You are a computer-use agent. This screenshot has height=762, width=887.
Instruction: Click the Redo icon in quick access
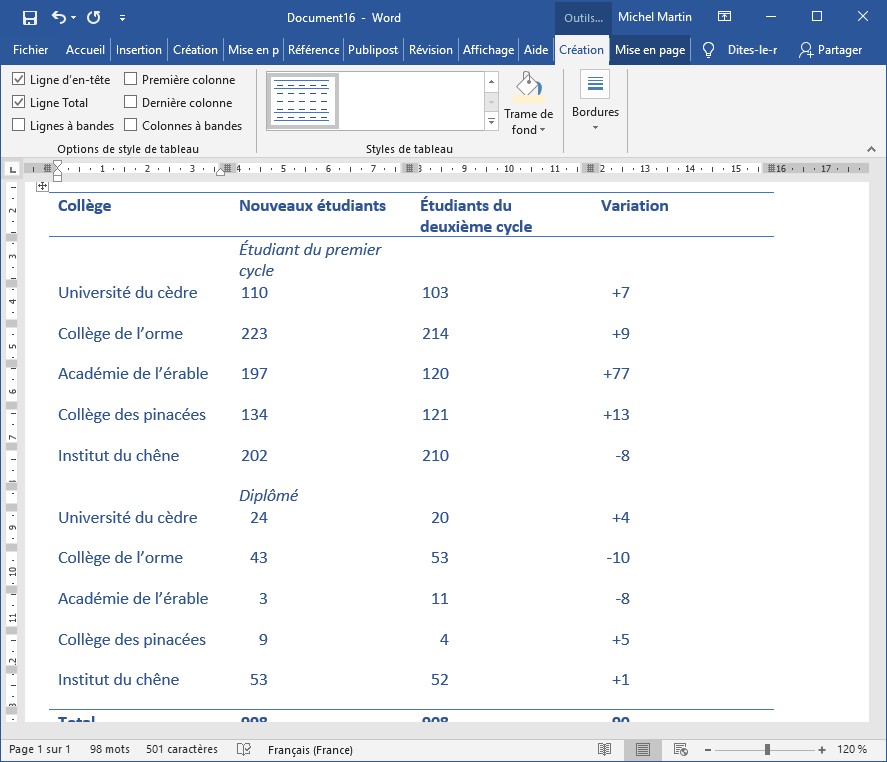93,17
